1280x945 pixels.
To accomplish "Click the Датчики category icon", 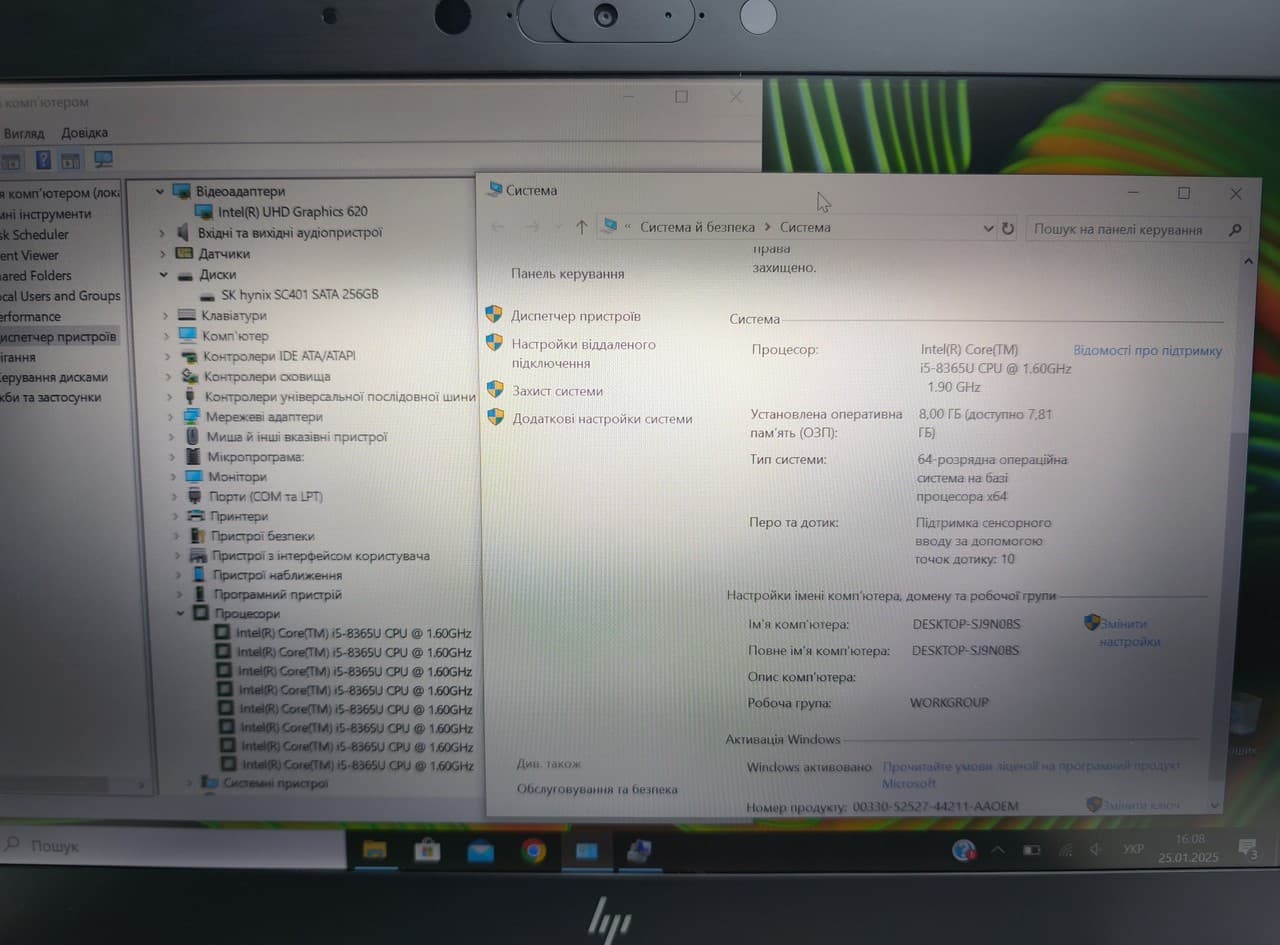I will (x=184, y=253).
